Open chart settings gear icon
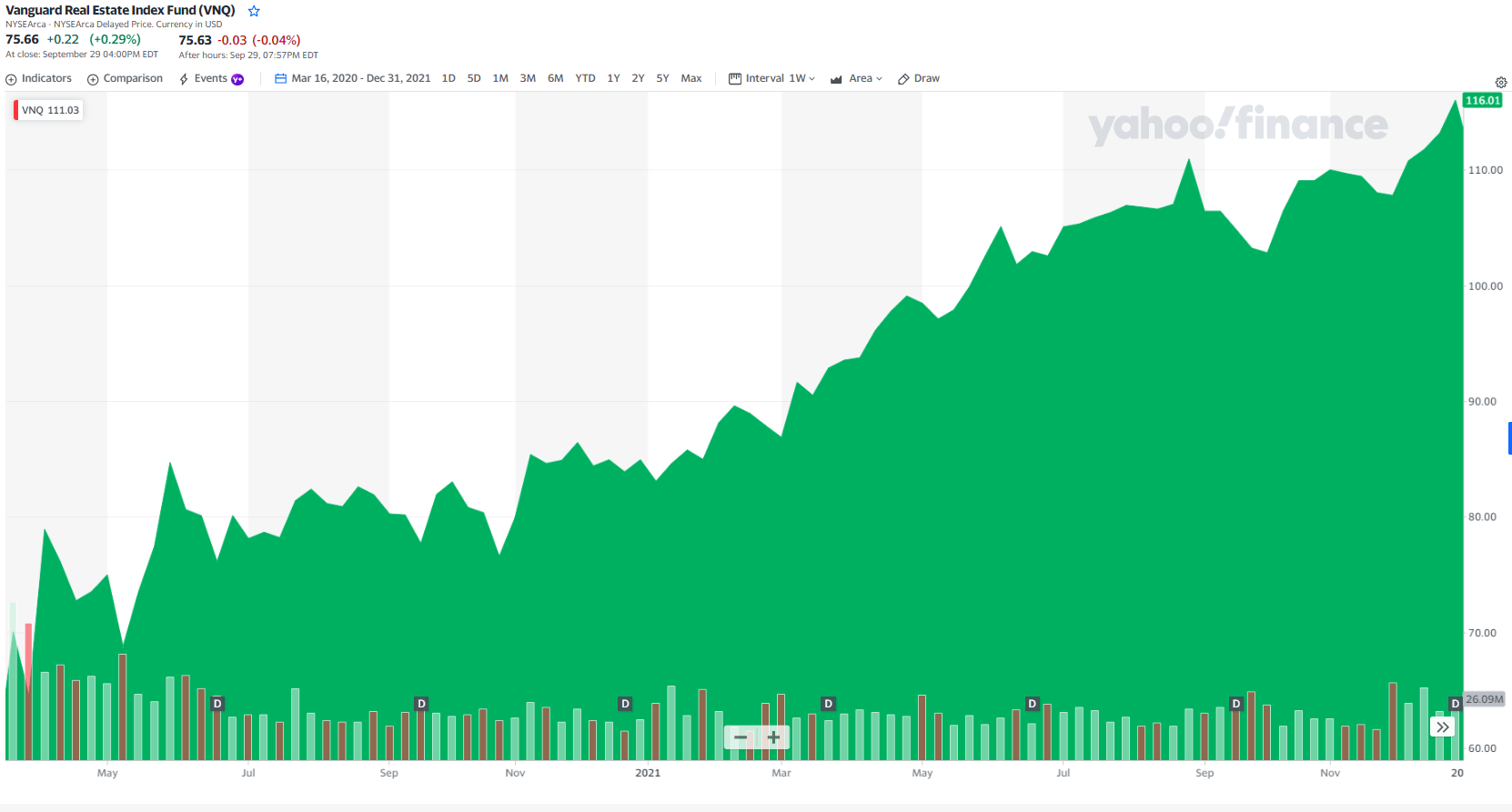1512x812 pixels. pyautogui.click(x=1501, y=83)
